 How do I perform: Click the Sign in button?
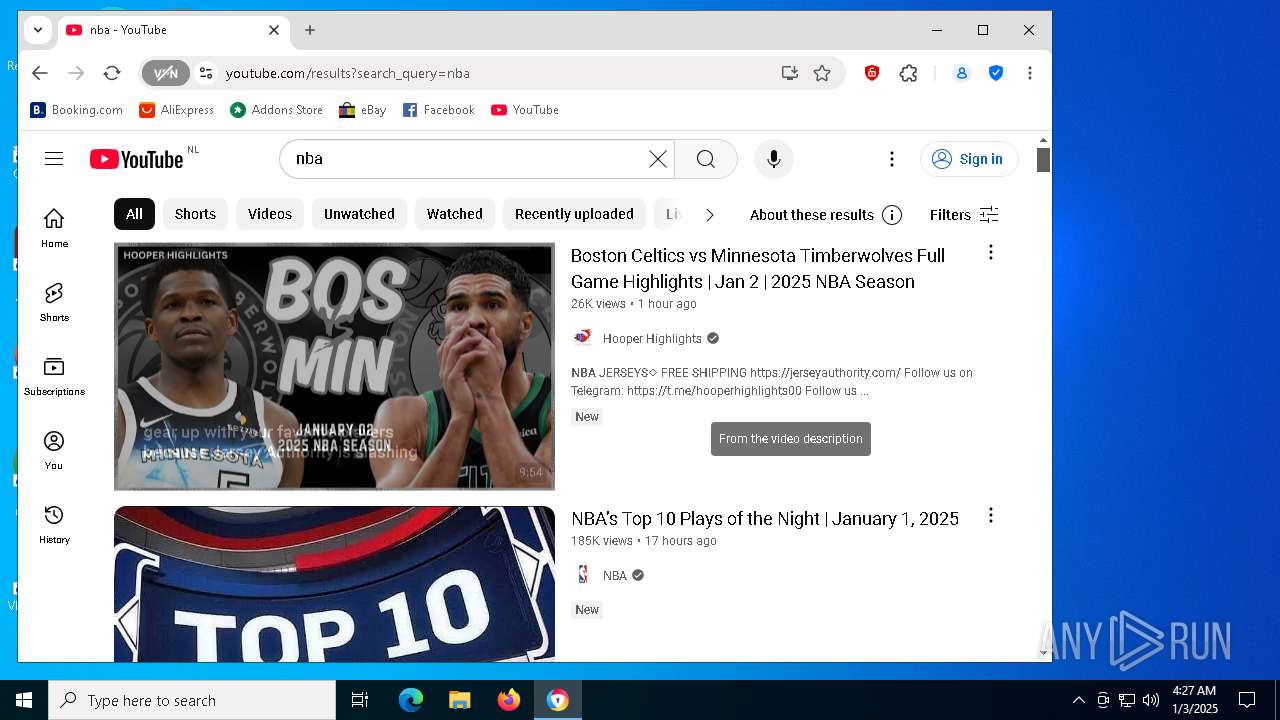[x=969, y=159]
